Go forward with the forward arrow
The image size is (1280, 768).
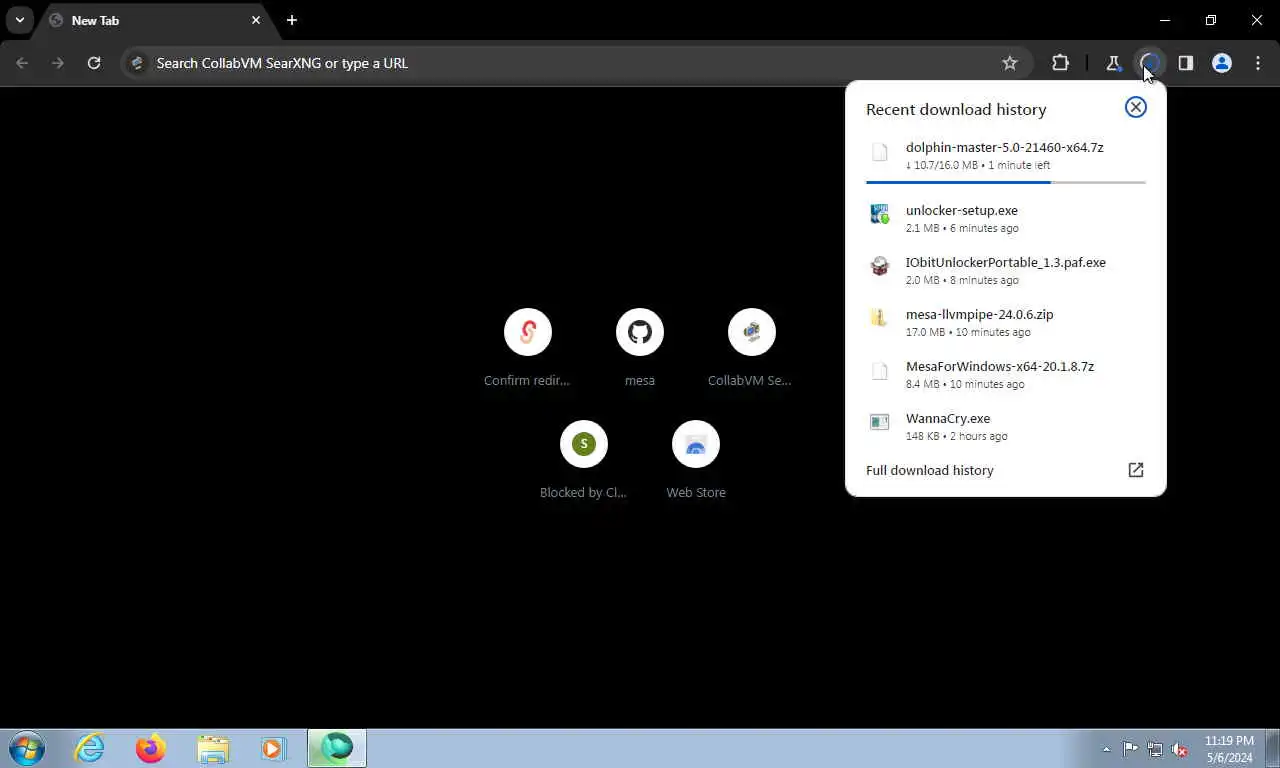point(58,63)
